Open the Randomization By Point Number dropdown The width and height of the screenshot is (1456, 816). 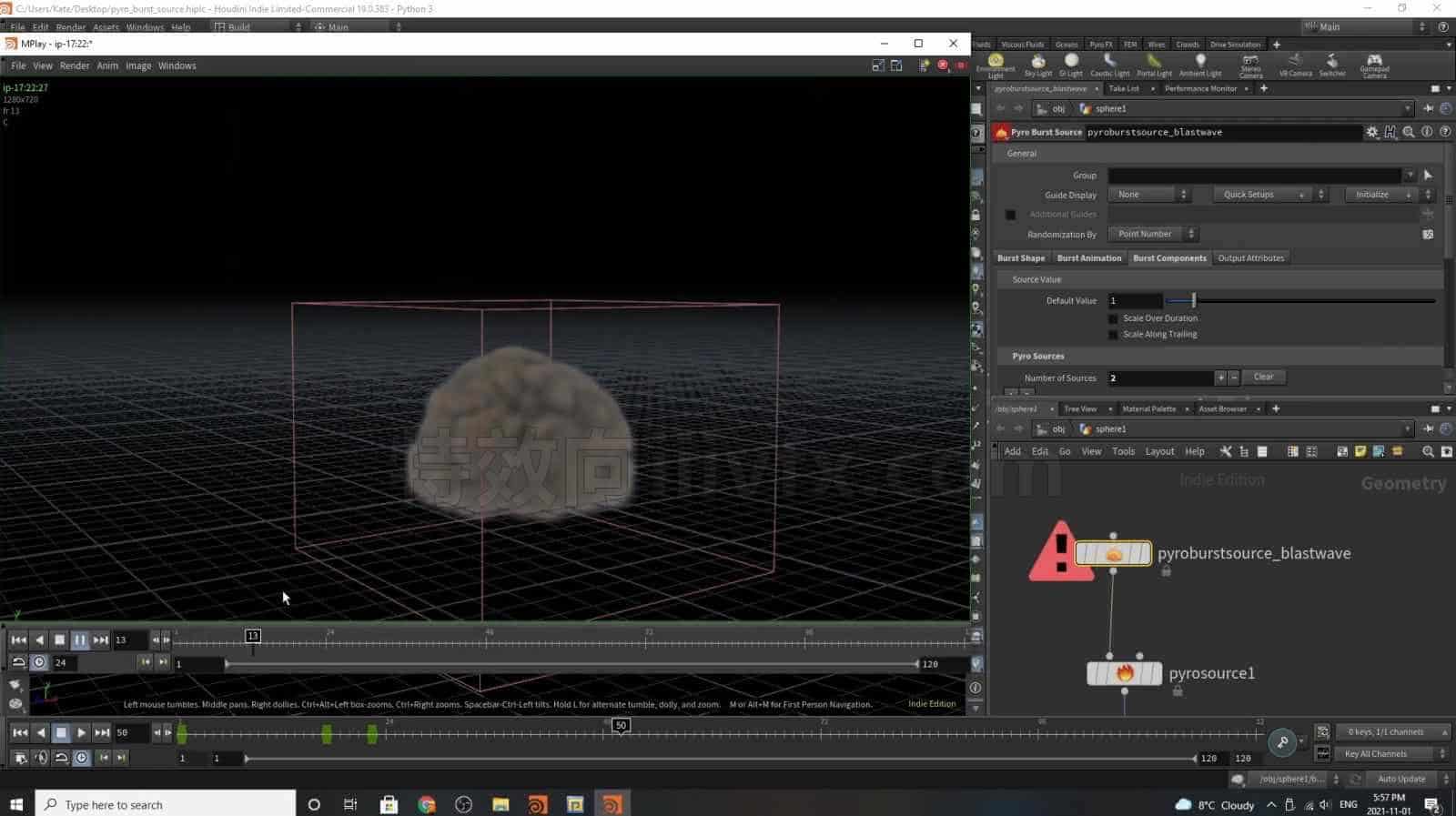tap(1153, 234)
